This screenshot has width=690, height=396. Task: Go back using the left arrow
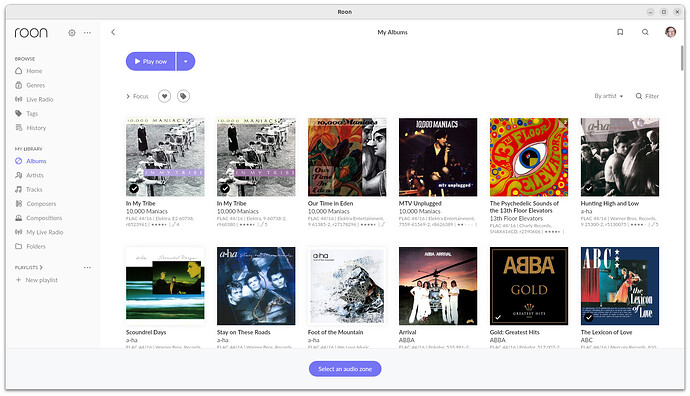tap(113, 32)
